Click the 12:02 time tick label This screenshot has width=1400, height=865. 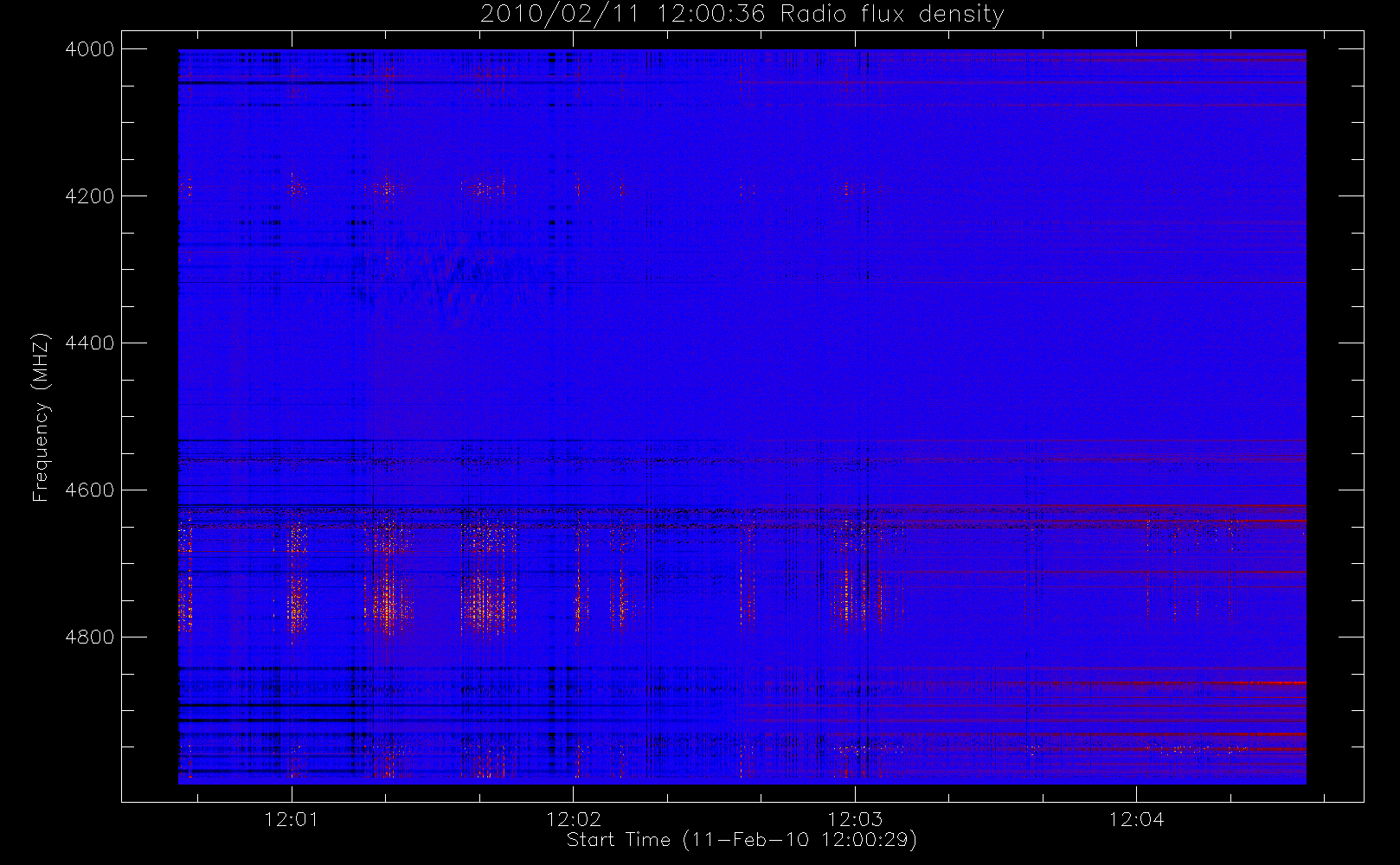[x=574, y=819]
